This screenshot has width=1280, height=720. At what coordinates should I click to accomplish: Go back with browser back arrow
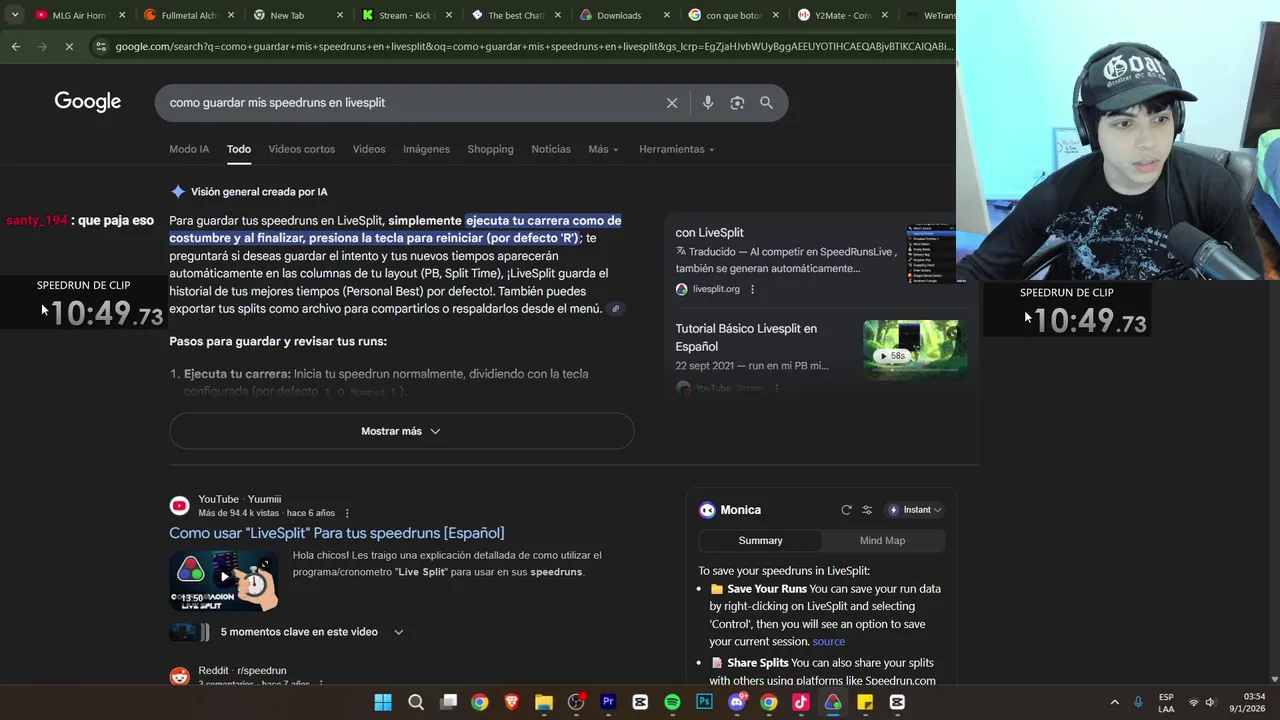coord(16,46)
